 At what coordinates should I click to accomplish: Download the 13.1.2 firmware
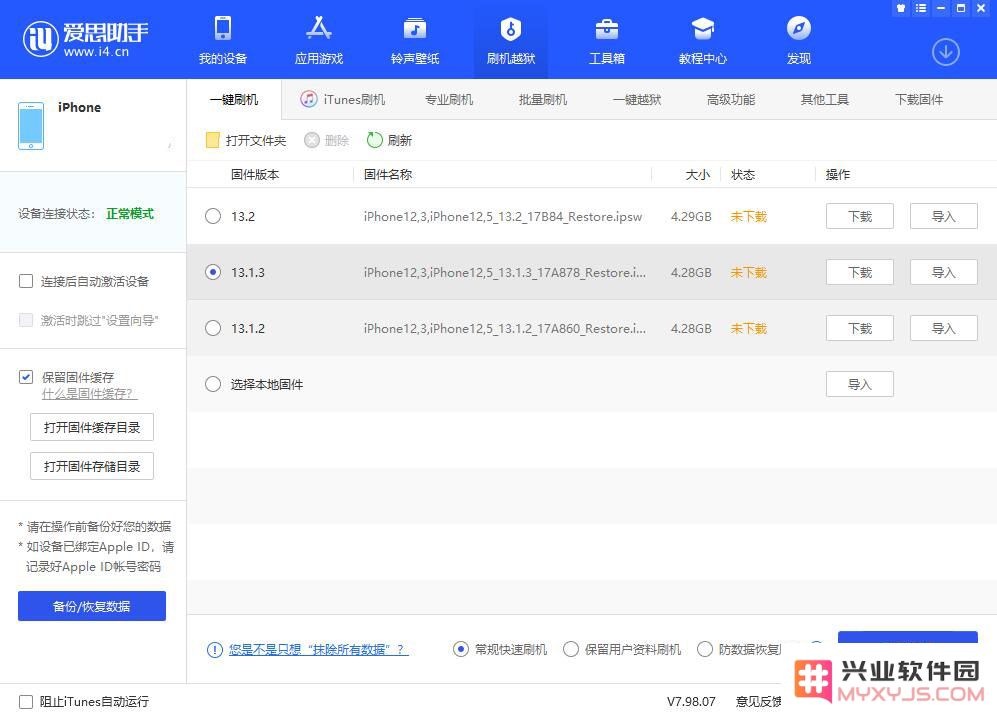click(860, 328)
